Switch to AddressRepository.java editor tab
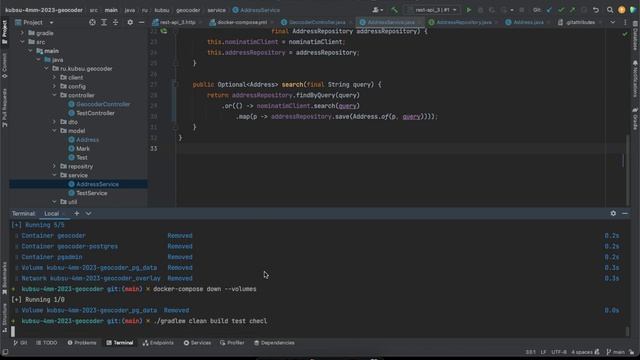This screenshot has width=640, height=360. [460, 22]
